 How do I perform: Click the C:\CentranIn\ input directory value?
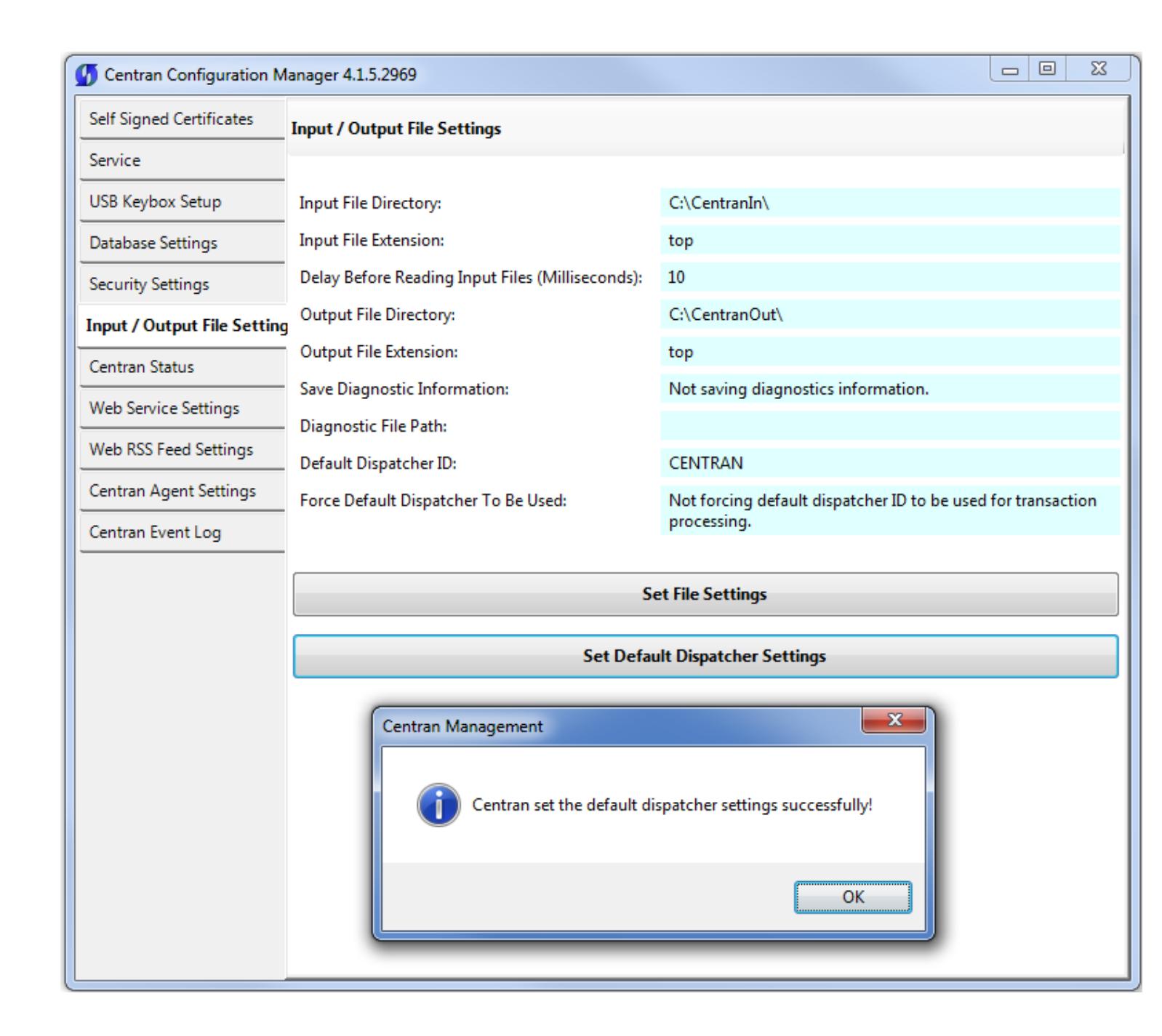[890, 203]
